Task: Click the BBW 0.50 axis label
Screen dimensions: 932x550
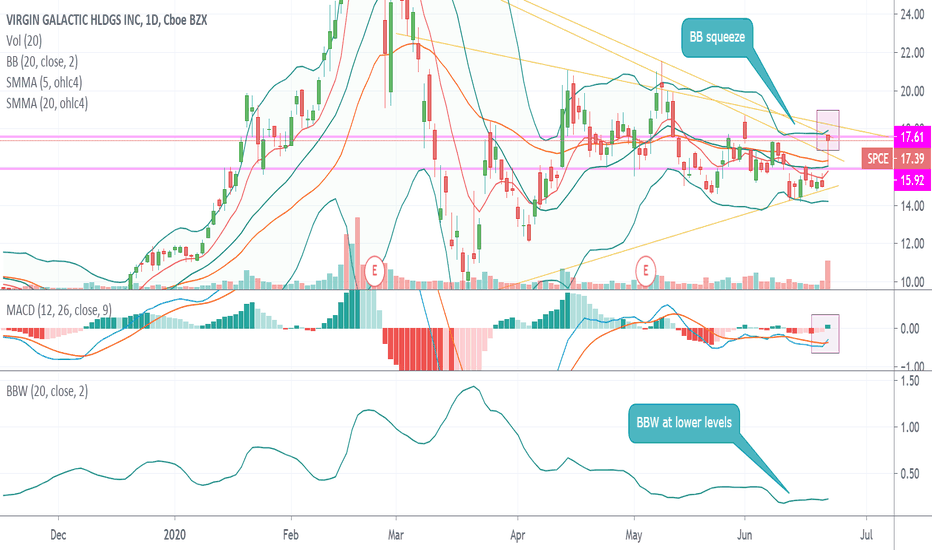Action: (910, 474)
